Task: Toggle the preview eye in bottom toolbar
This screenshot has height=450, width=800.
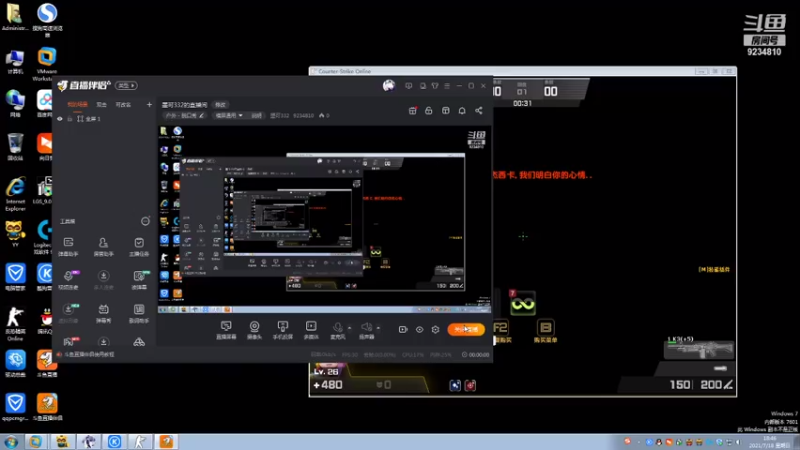Action: (419, 330)
